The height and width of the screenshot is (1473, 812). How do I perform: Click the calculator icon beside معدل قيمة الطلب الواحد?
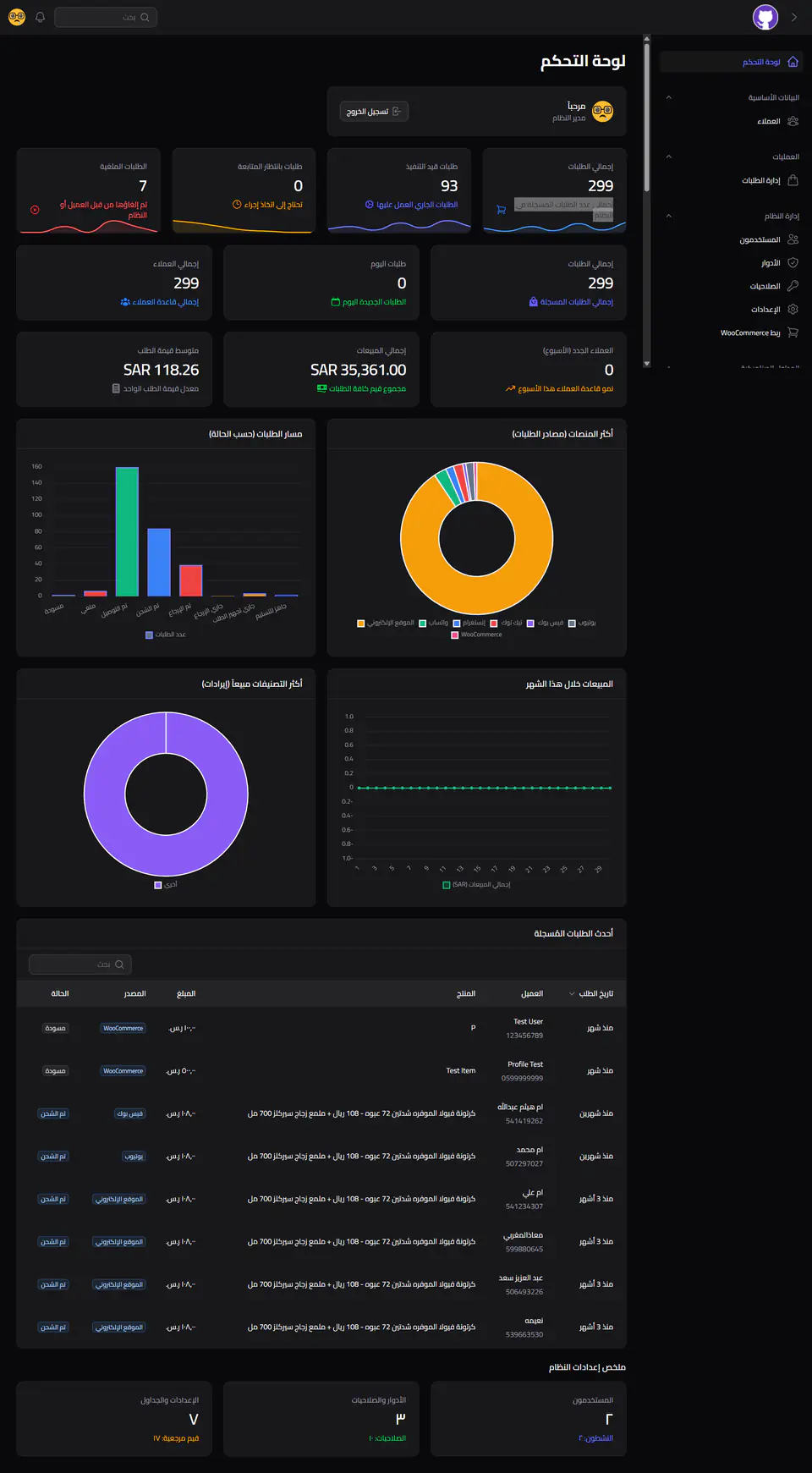tap(116, 389)
